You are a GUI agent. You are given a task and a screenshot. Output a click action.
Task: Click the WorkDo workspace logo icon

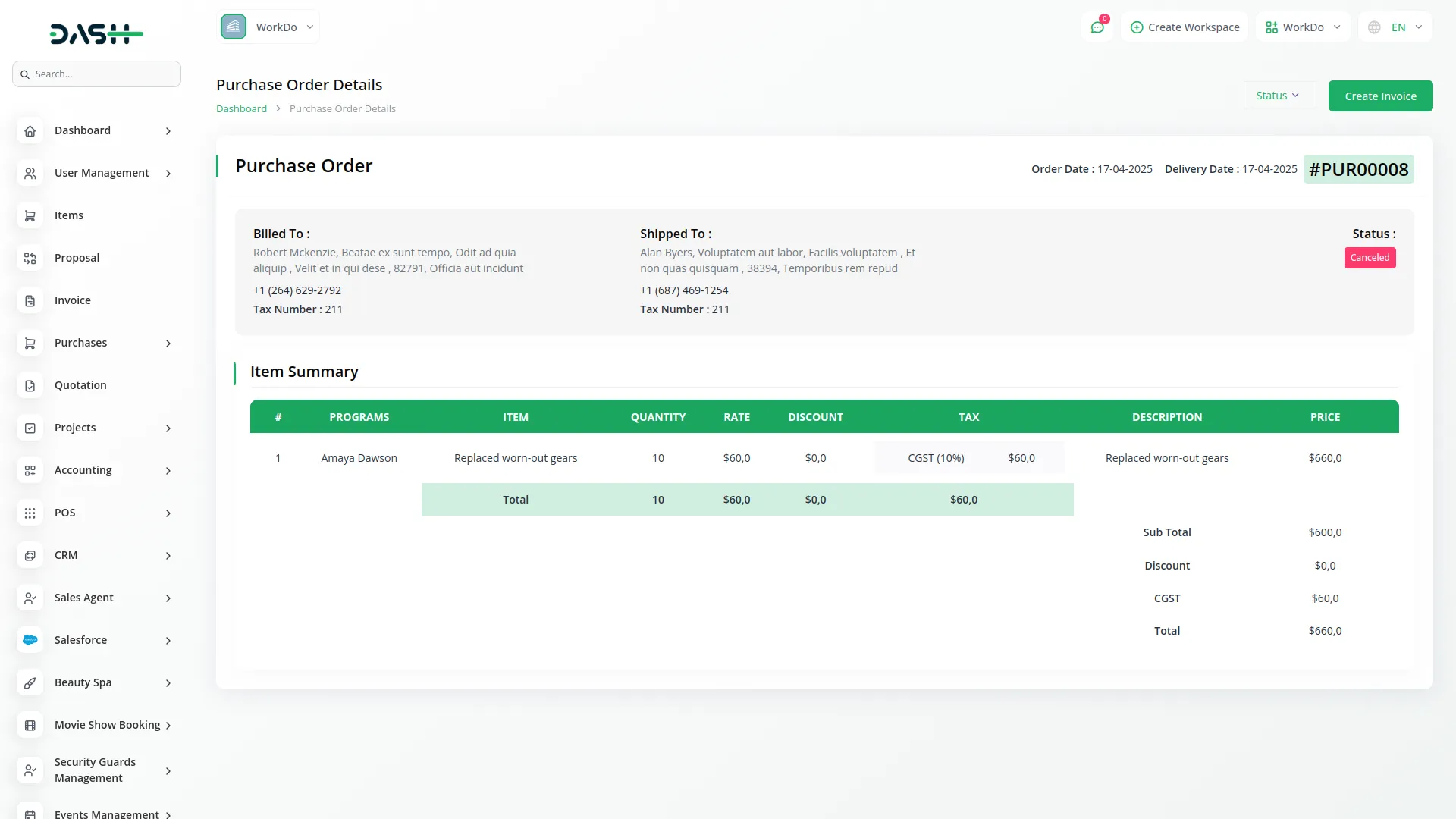tap(234, 27)
